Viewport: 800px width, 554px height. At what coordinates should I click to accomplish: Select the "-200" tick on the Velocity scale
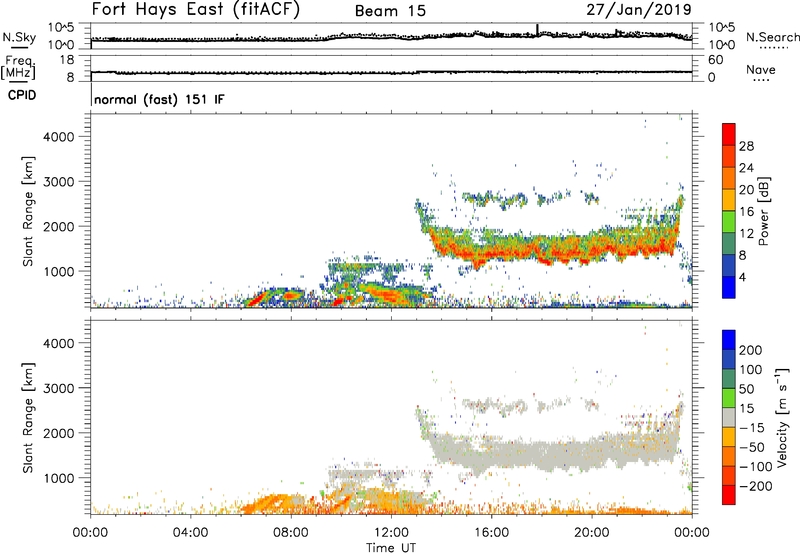(755, 486)
